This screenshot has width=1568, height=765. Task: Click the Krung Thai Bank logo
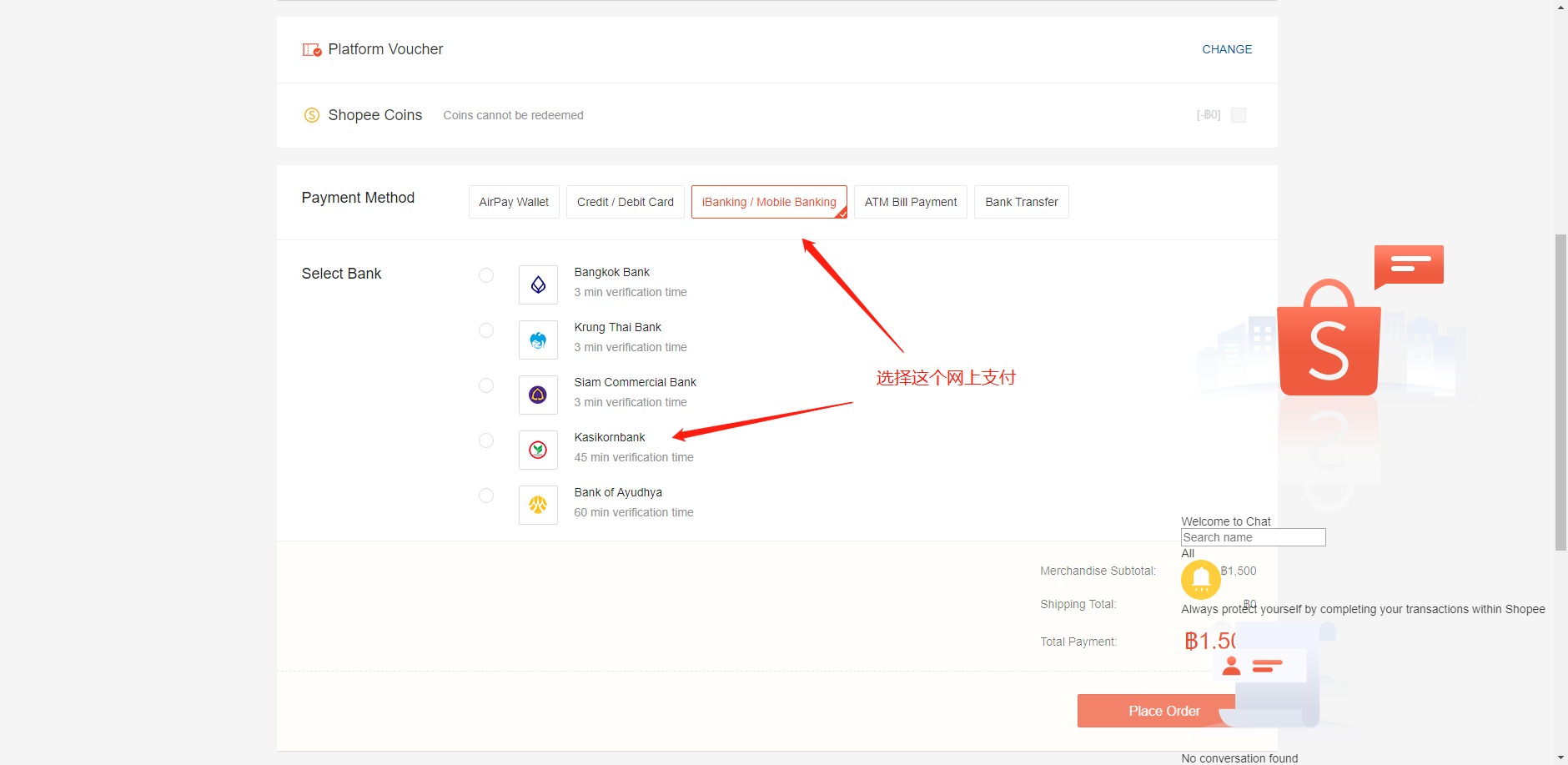(538, 340)
